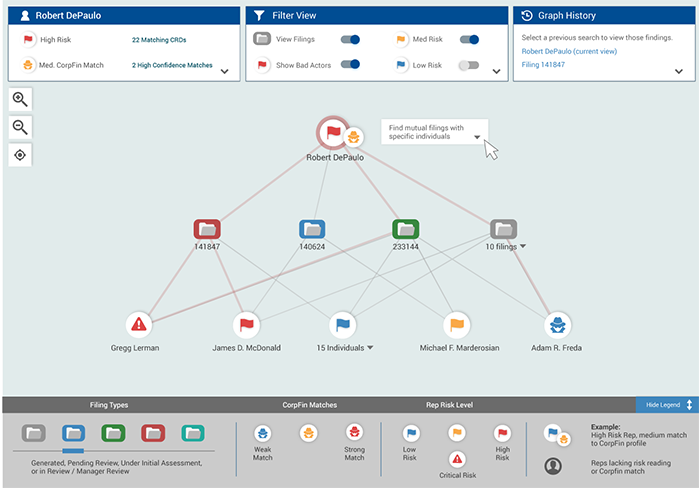Expand the 15 Individuals group
The width and height of the screenshot is (700, 488).
point(371,348)
